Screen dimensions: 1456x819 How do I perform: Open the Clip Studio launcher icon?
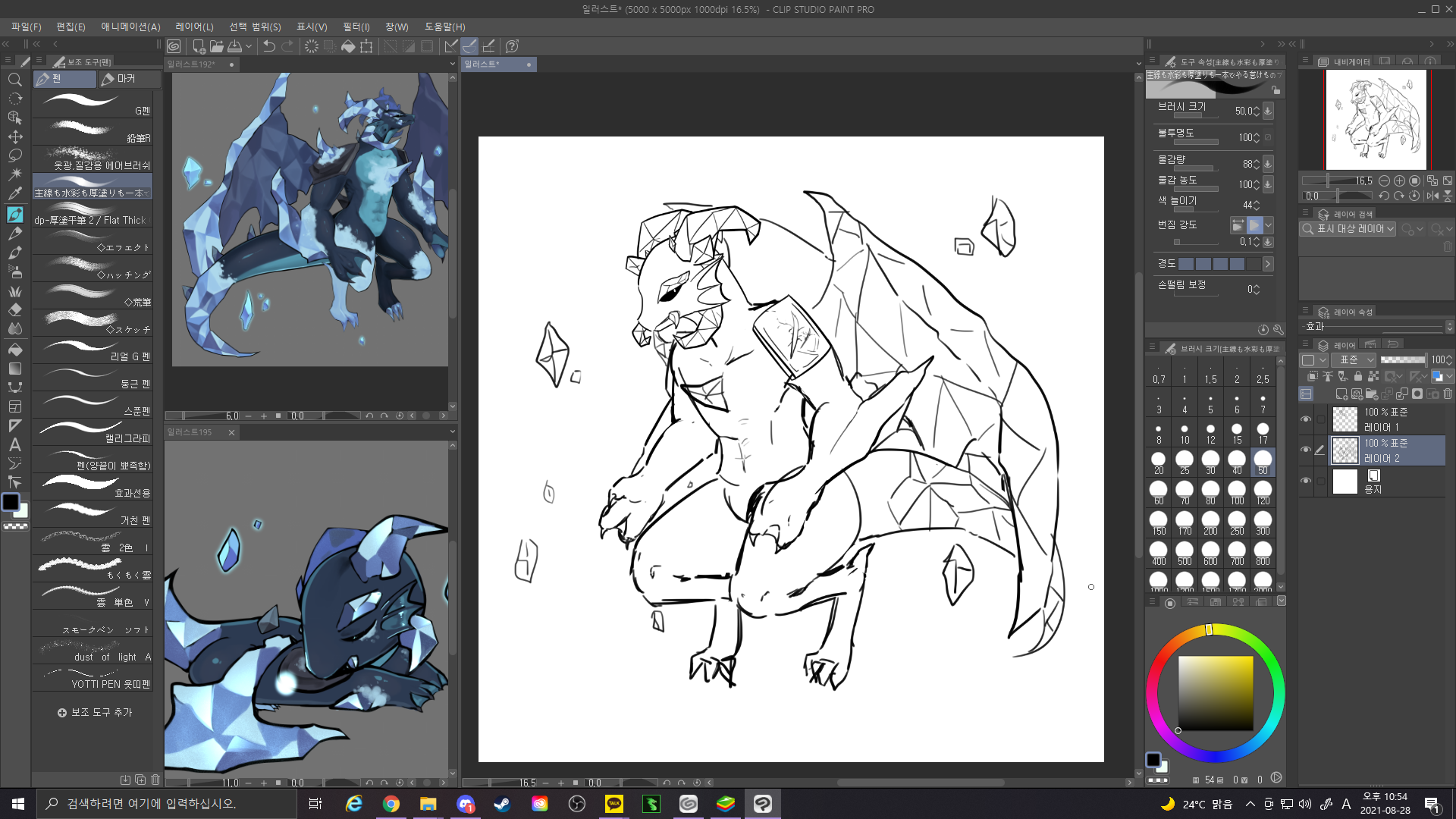tap(174, 46)
